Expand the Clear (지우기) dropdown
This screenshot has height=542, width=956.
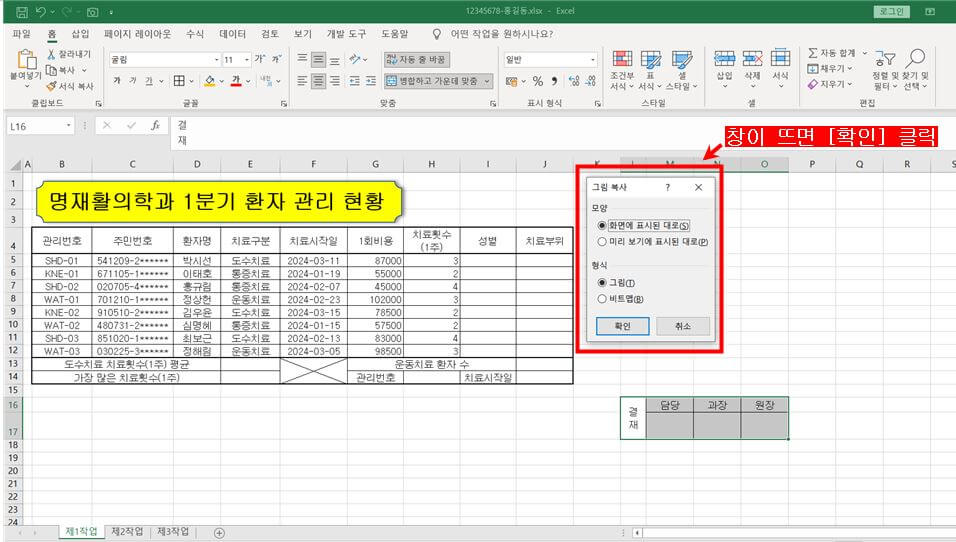pos(849,84)
